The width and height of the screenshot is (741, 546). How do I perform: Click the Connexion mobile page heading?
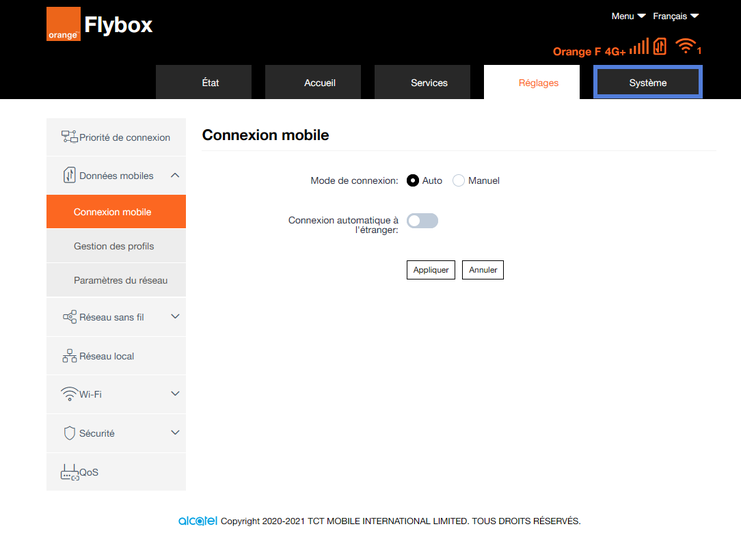(x=266, y=135)
